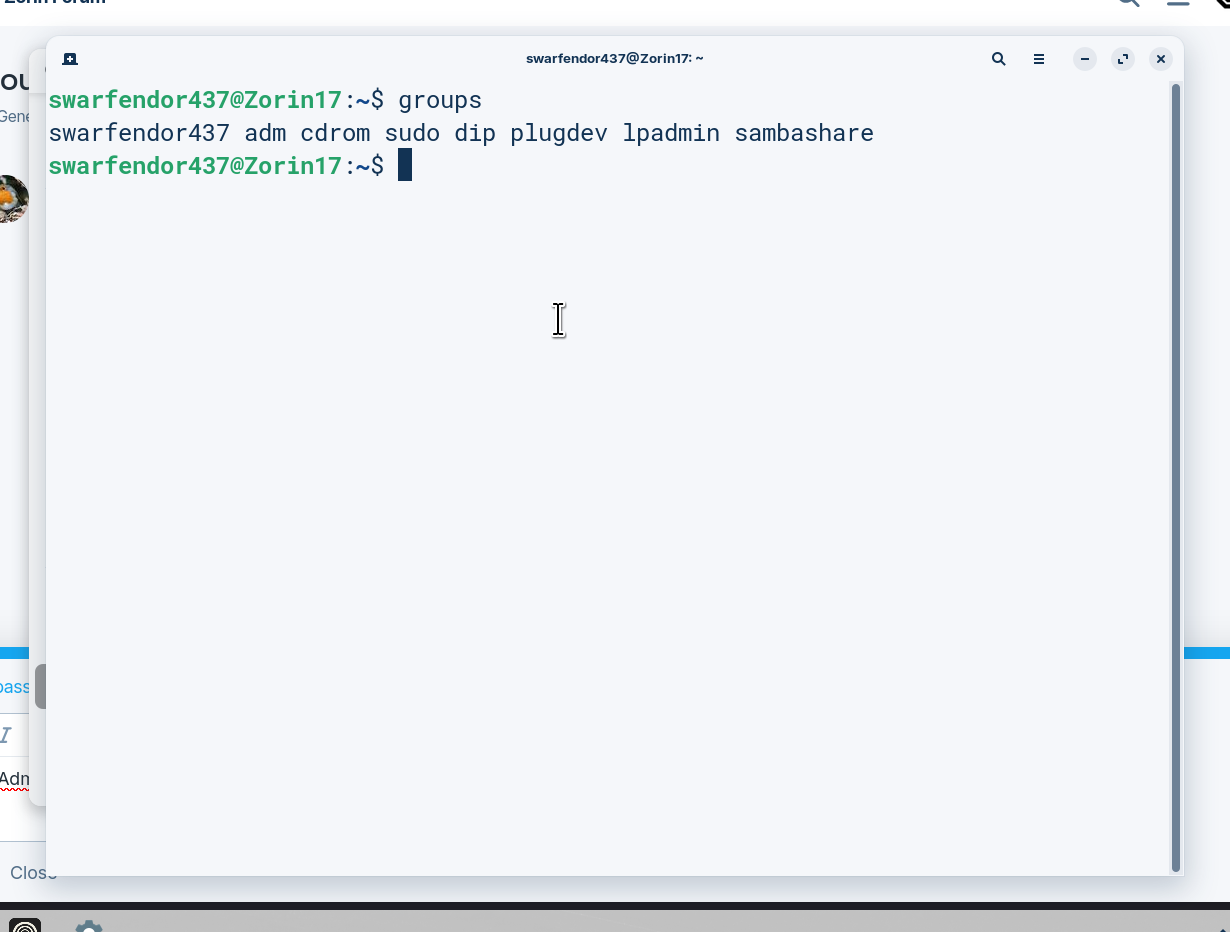Open the forum search icon
Viewport: 1230px width, 932px height.
point(1128,3)
